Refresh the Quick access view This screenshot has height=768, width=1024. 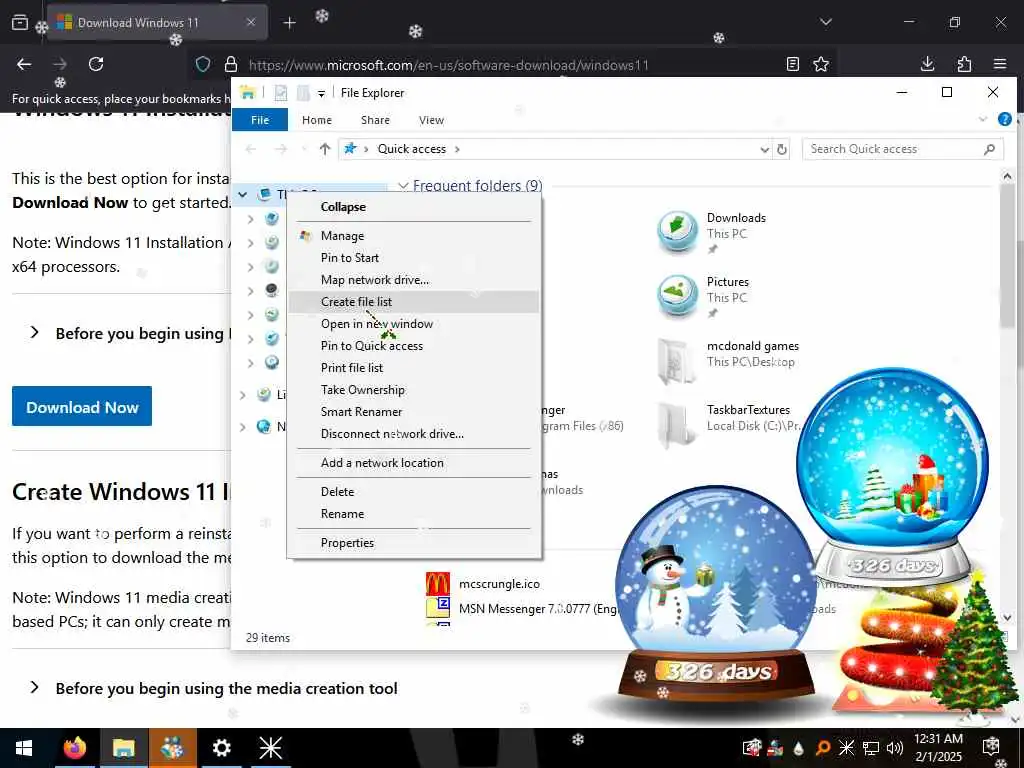click(782, 150)
